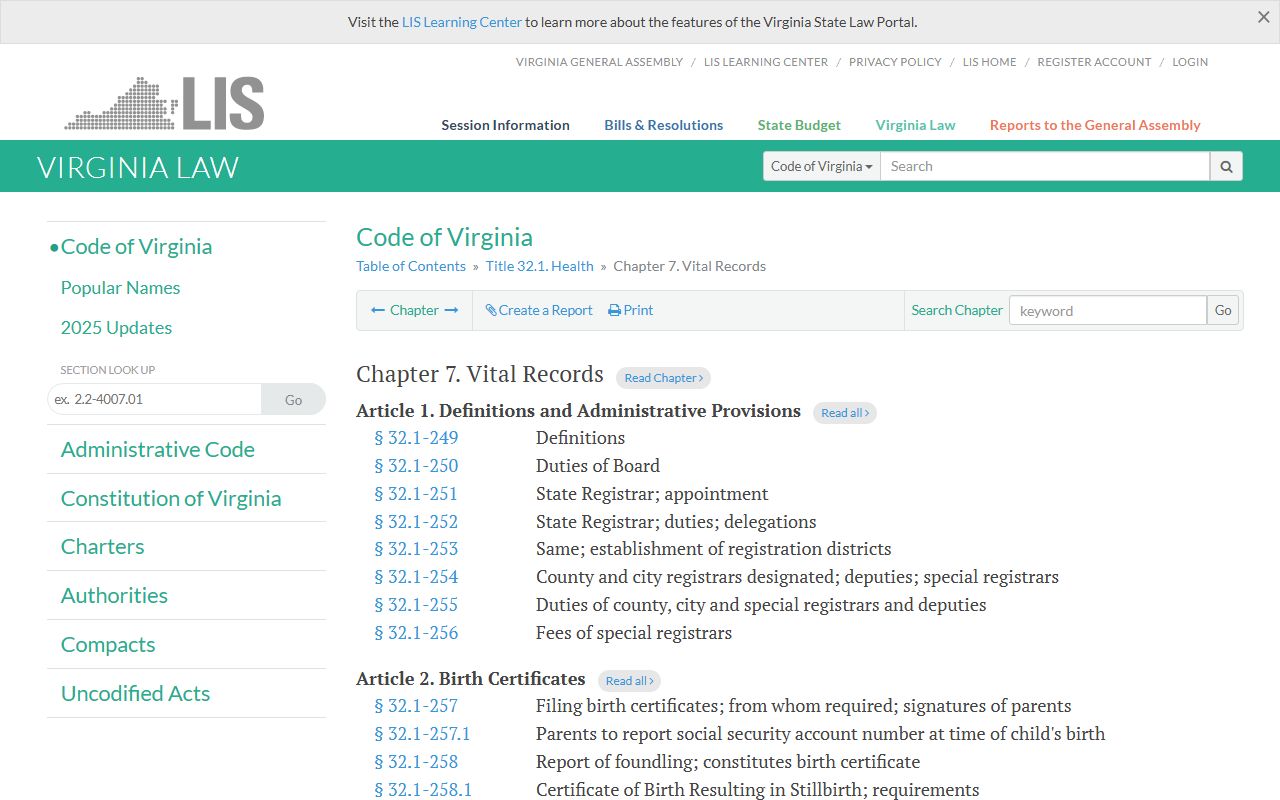Image resolution: width=1280 pixels, height=800 pixels.
Task: Click the Section Look Up input
Action: 154,399
